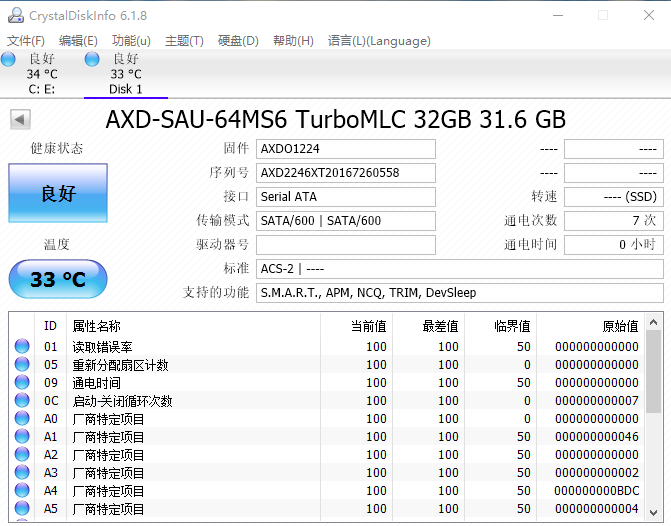Click the empty drive letter field

tap(346, 245)
